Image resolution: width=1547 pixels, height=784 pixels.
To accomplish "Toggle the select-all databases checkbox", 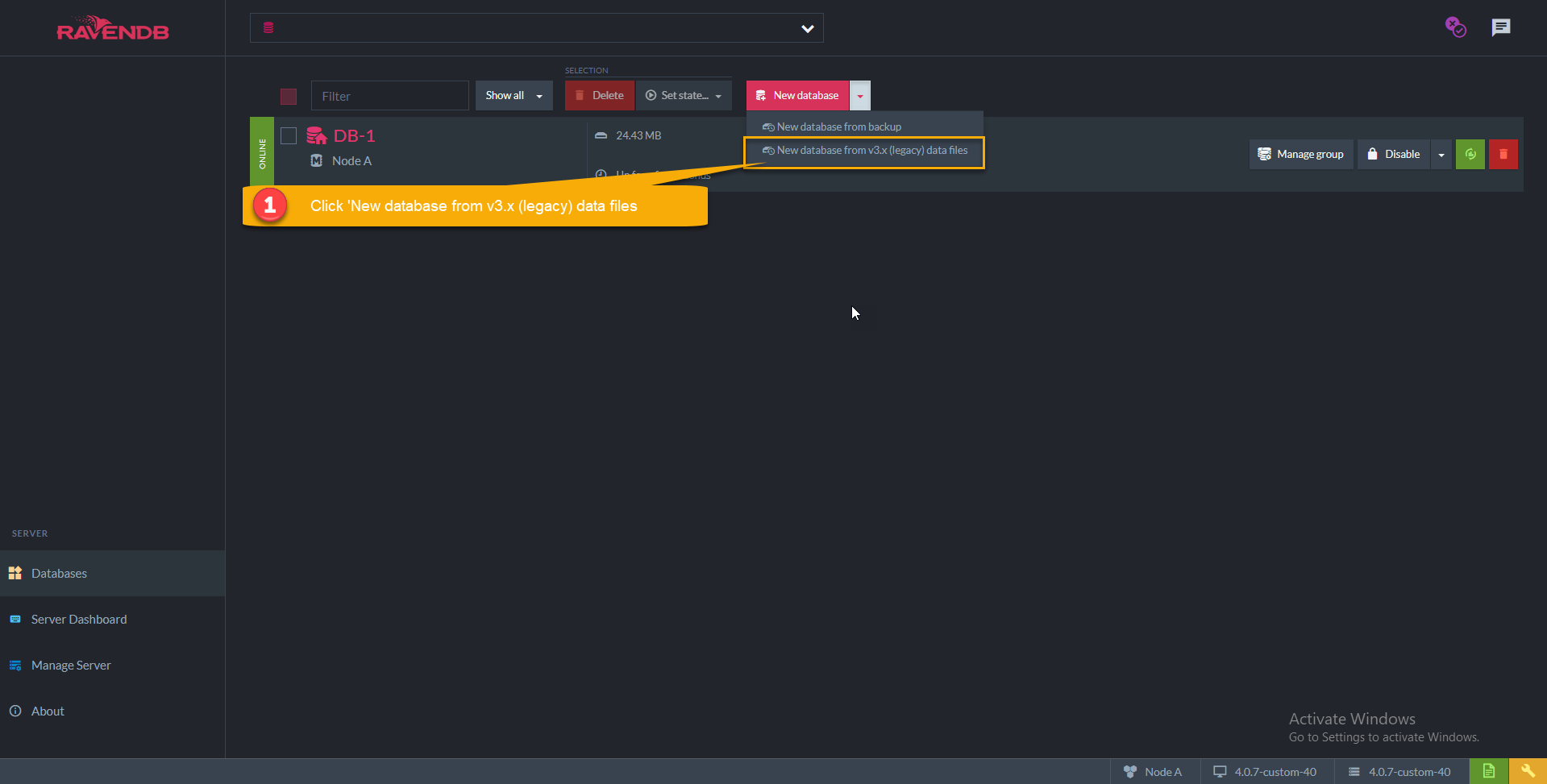I will click(289, 97).
